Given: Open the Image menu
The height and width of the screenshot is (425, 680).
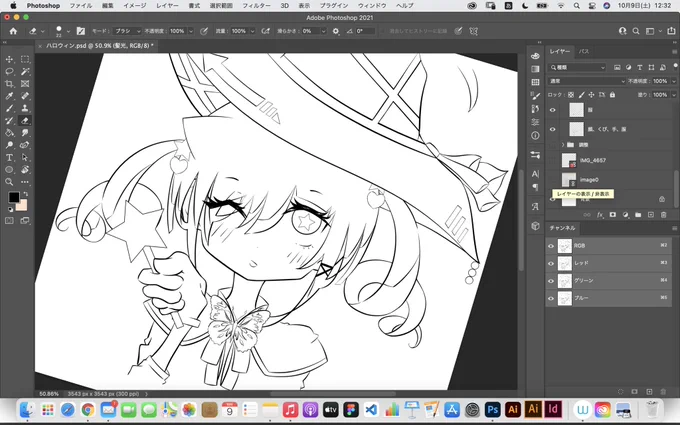Looking at the screenshot, I should point(134,6).
